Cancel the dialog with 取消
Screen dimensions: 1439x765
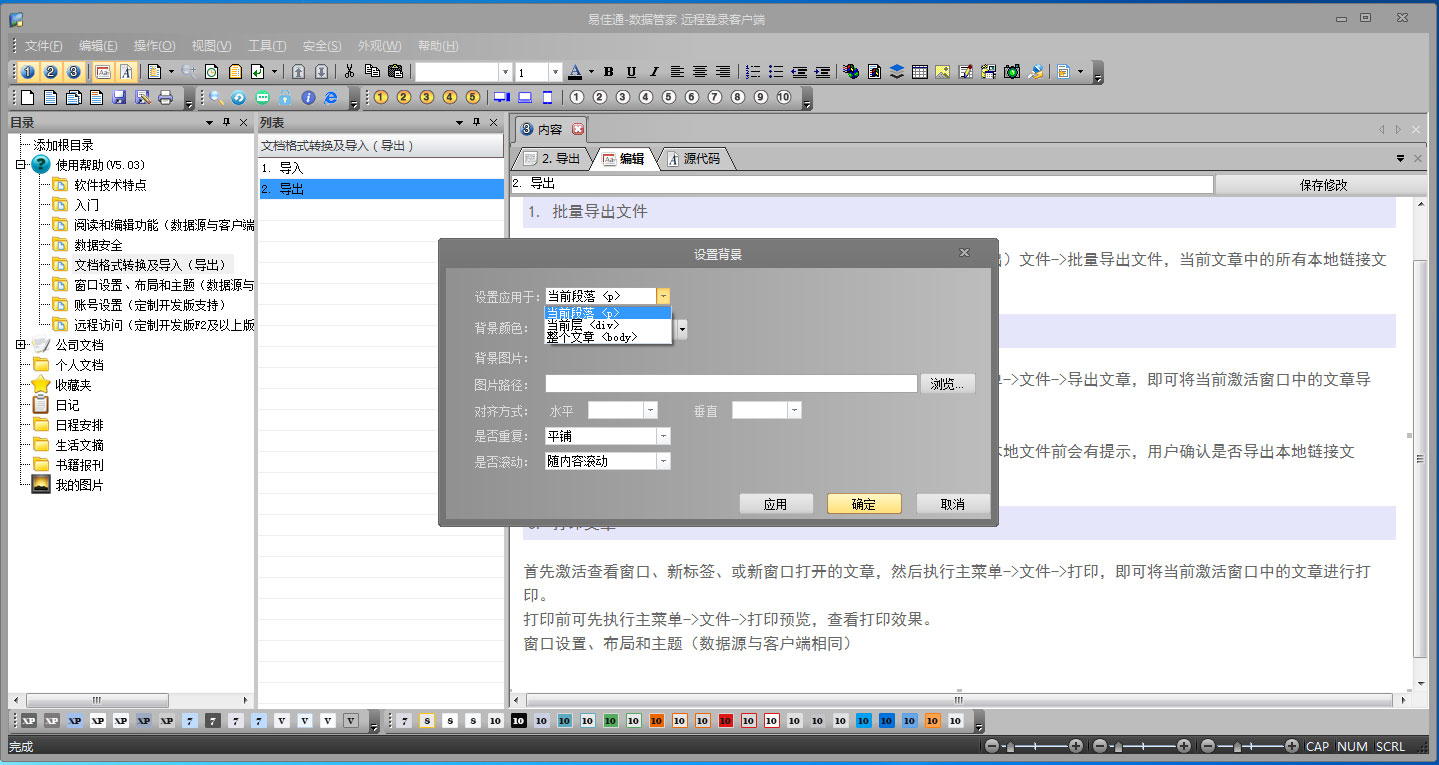pyautogui.click(x=952, y=504)
